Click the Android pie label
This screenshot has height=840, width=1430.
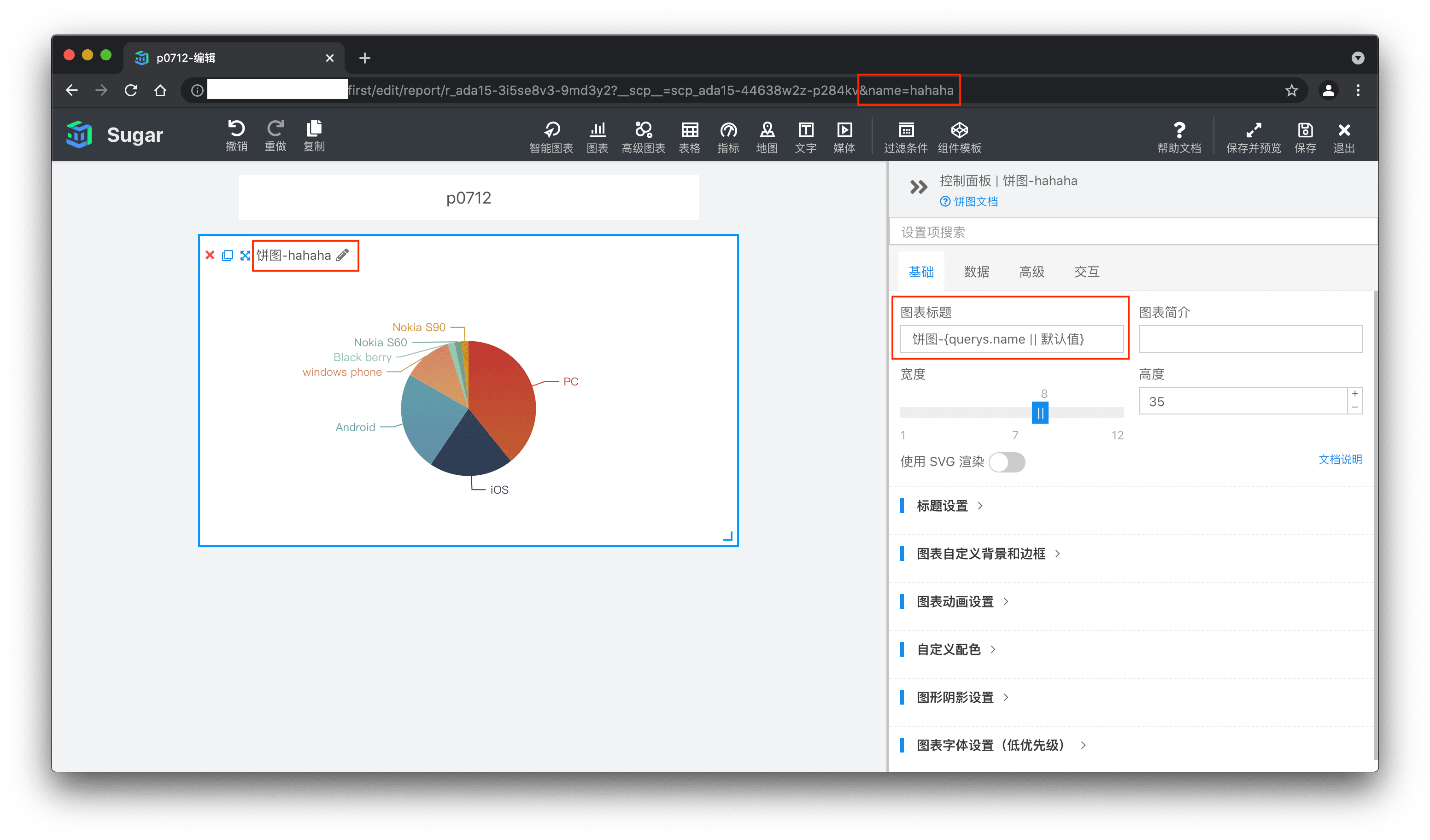pyautogui.click(x=355, y=427)
